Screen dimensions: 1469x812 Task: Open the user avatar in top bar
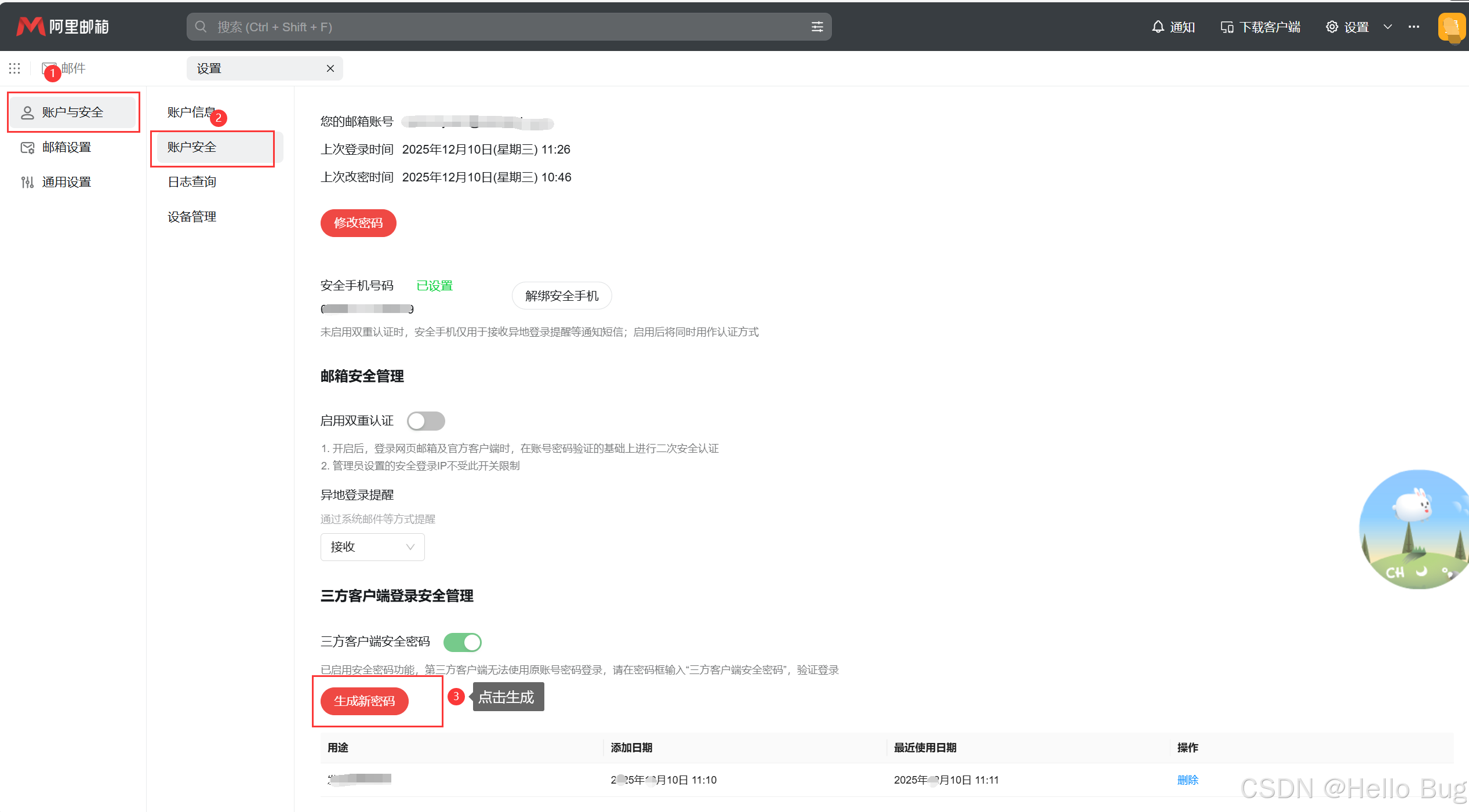pos(1452,27)
